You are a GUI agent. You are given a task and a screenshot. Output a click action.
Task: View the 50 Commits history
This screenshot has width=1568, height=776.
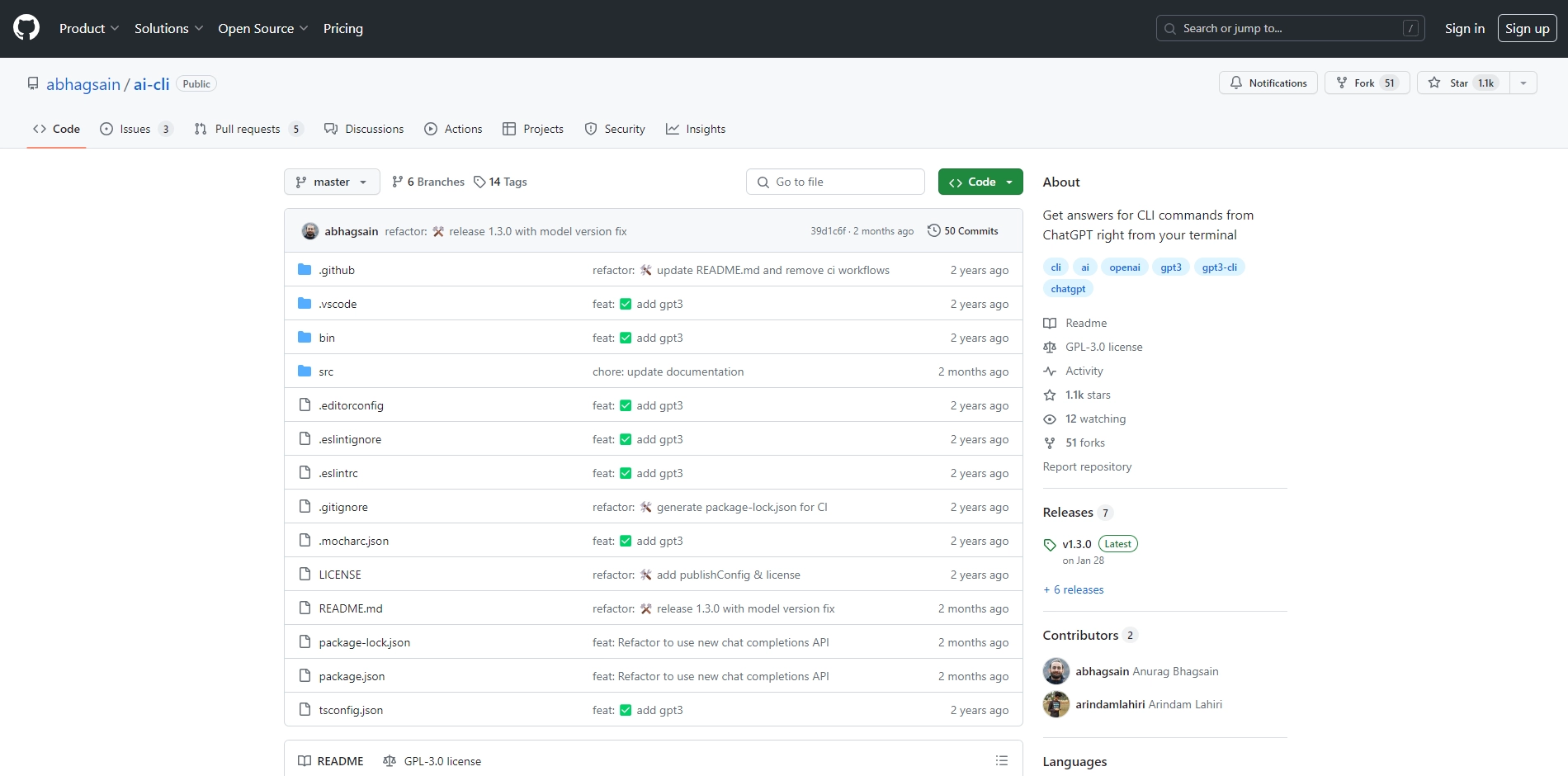click(963, 231)
